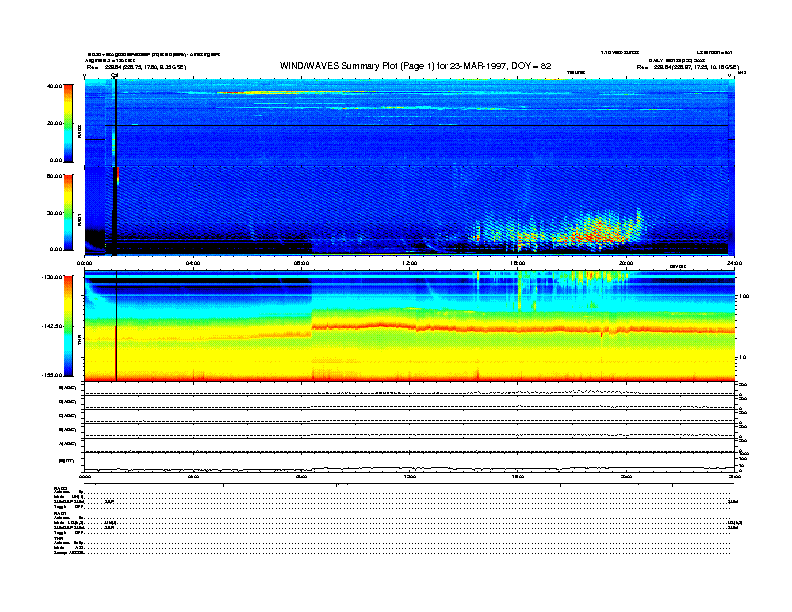Click the rotated RAD1 axis label
The image size is (792, 612).
(79, 219)
